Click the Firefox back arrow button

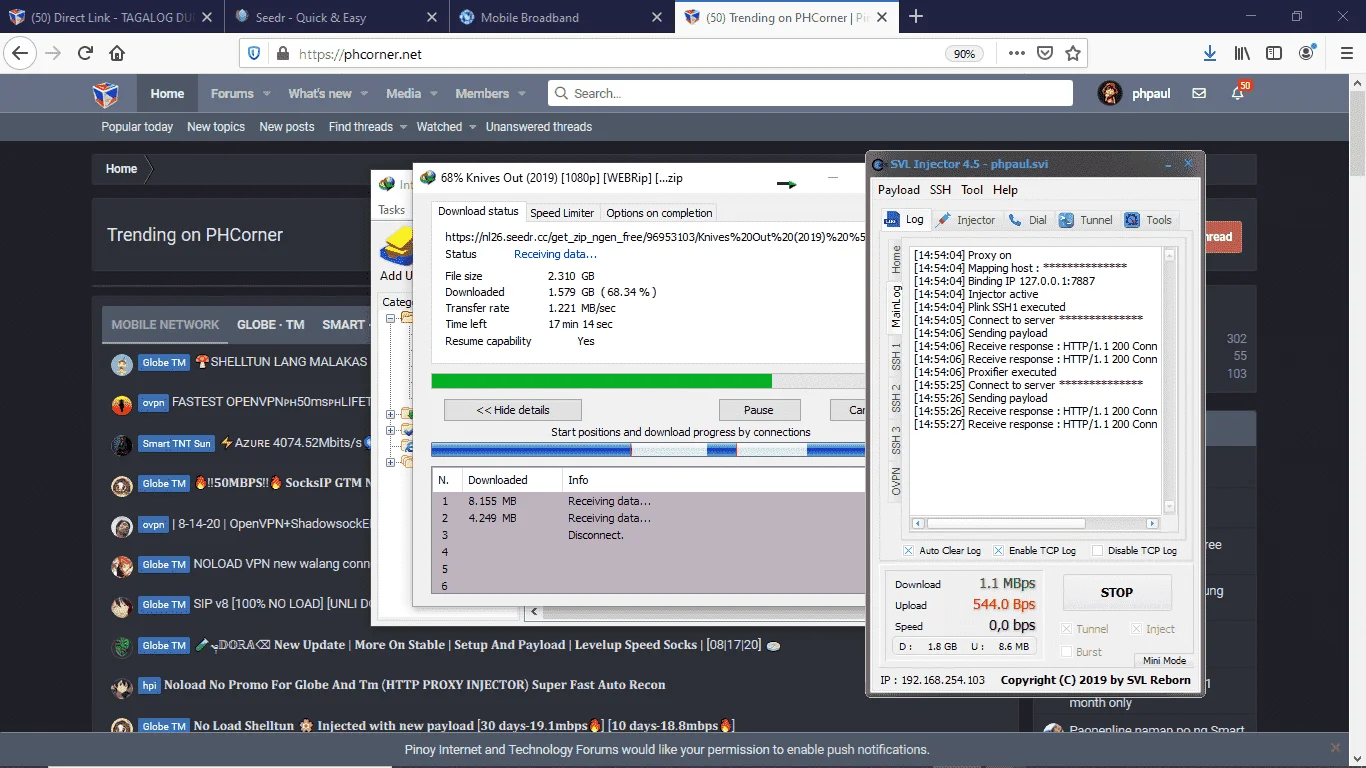(20, 54)
